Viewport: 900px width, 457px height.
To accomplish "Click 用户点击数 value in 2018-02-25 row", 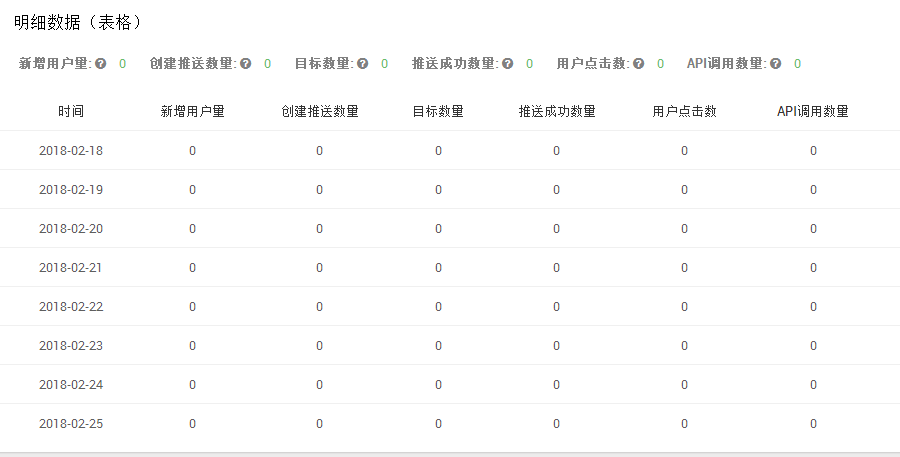I will 684,424.
